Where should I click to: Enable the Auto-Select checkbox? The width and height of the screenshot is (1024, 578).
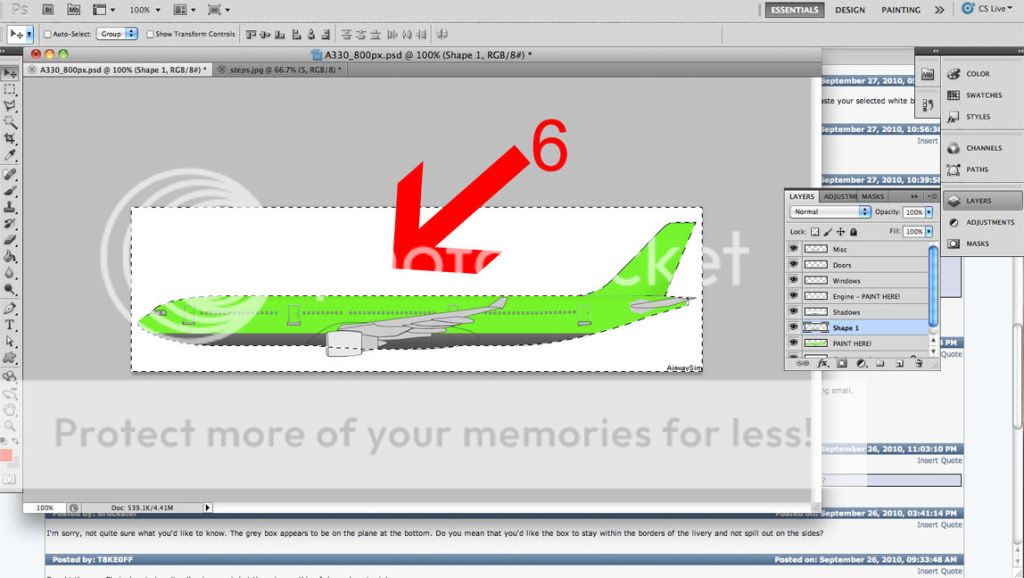coord(47,34)
